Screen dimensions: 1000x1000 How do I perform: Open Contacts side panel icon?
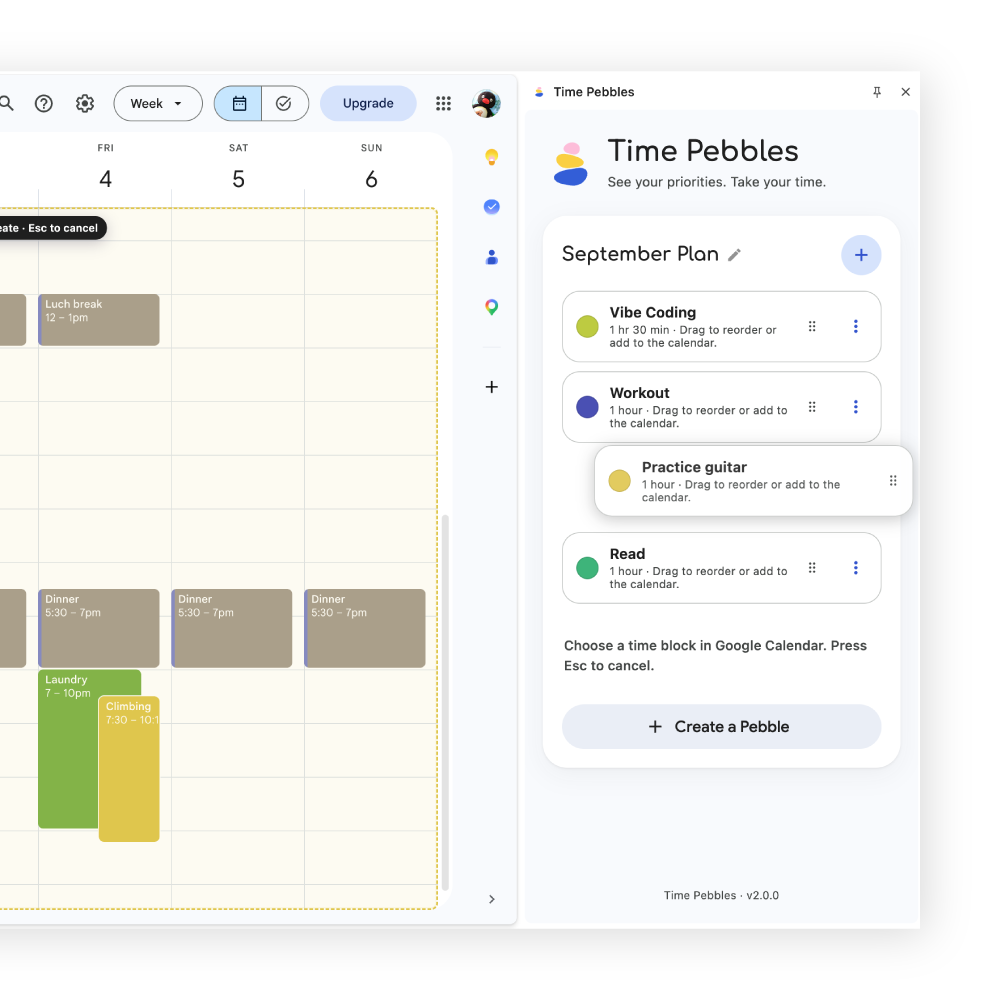coord(491,257)
